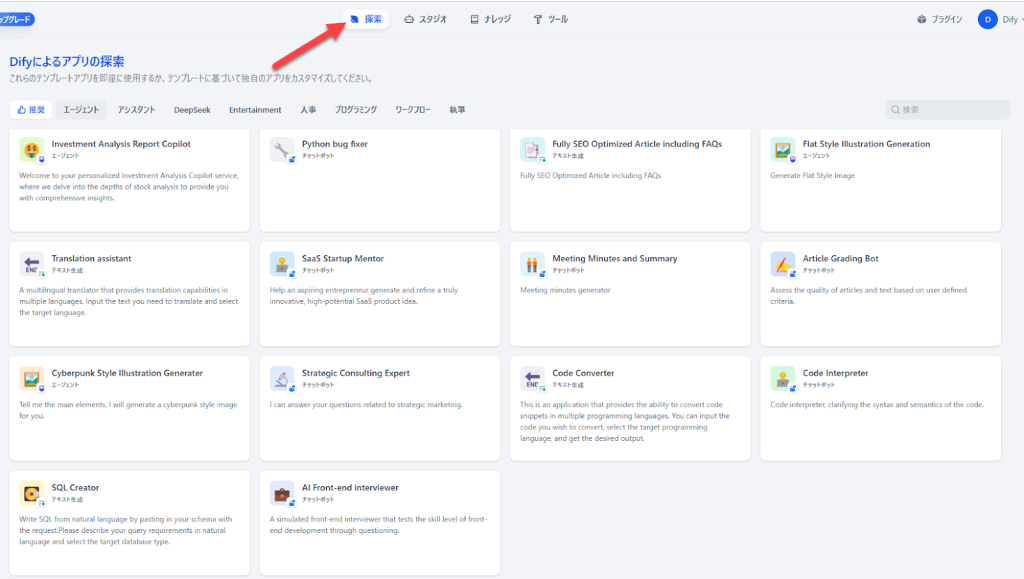The image size is (1024, 579).
Task: Click the Python bug fixer wrench icon
Action: [282, 149]
